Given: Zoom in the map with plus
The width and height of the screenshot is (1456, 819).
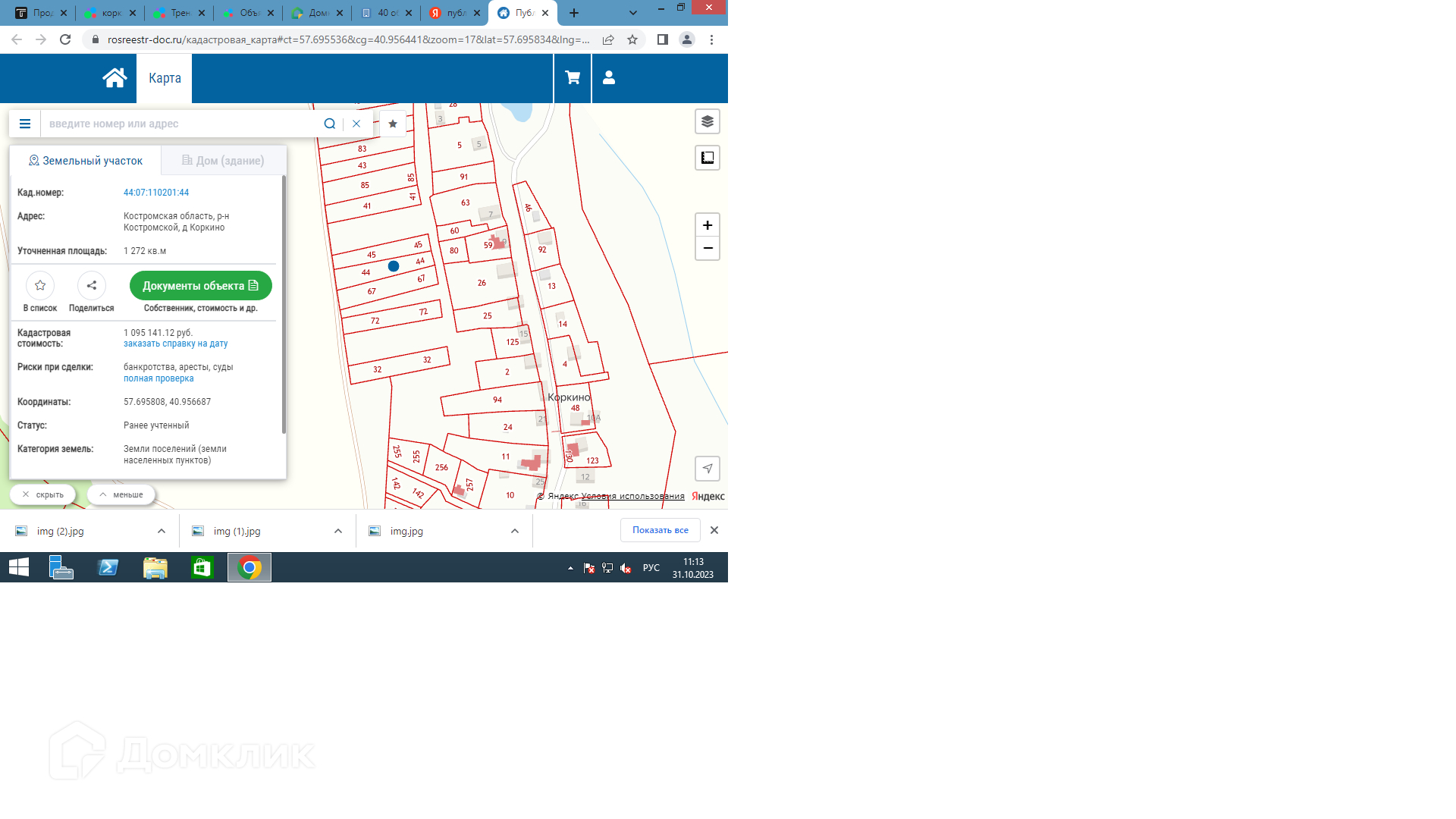Looking at the screenshot, I should click(x=707, y=225).
